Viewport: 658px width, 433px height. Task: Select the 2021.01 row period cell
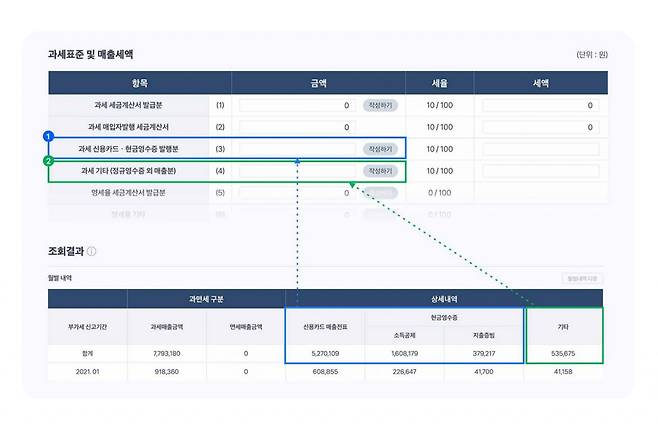pyautogui.click(x=87, y=372)
